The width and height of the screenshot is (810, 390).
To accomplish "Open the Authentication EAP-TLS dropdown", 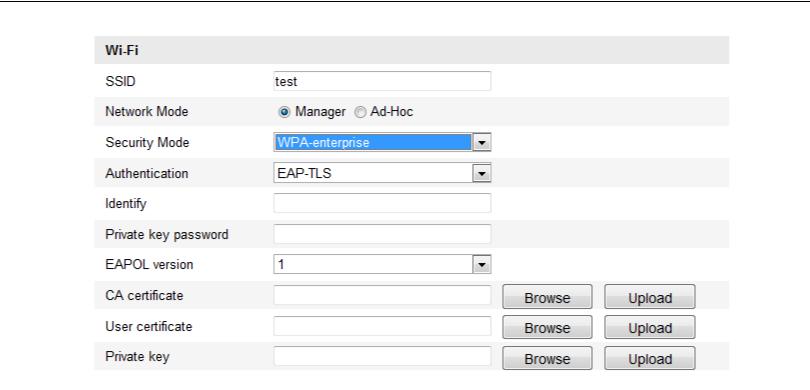I will [382, 173].
